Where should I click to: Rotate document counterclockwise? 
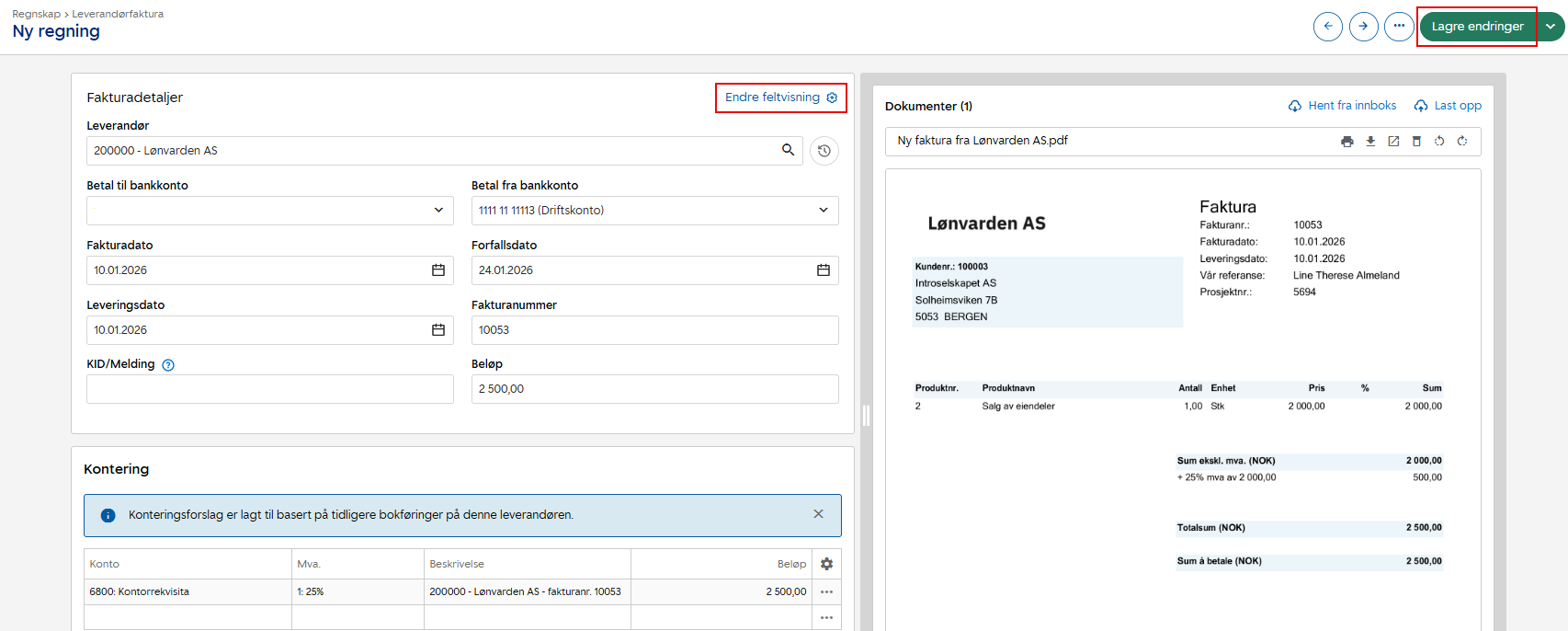coord(1439,142)
